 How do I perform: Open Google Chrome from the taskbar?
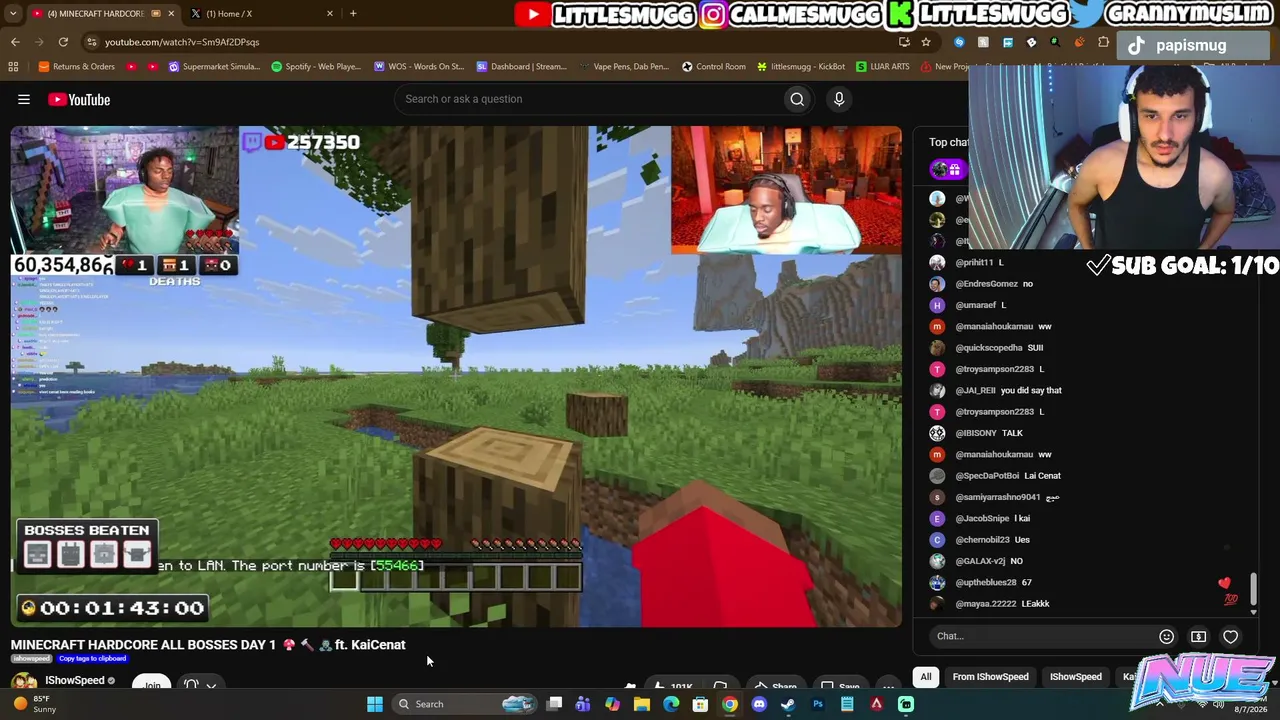pyautogui.click(x=730, y=704)
